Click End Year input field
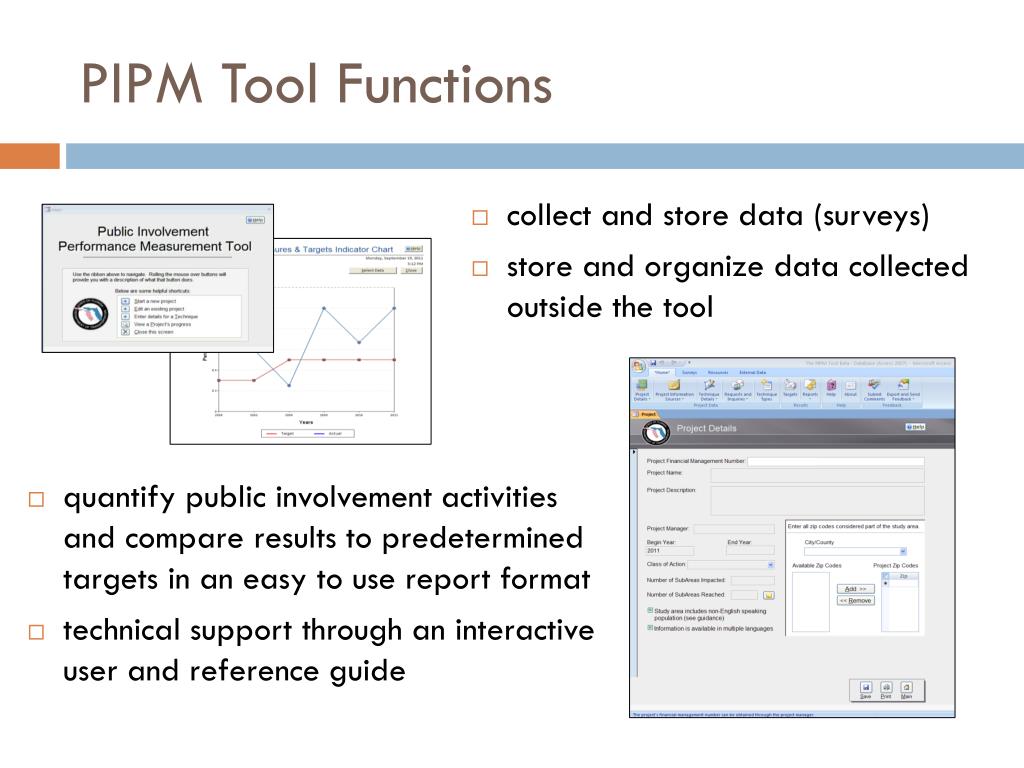Screen dimensions: 1024x768 (750, 550)
